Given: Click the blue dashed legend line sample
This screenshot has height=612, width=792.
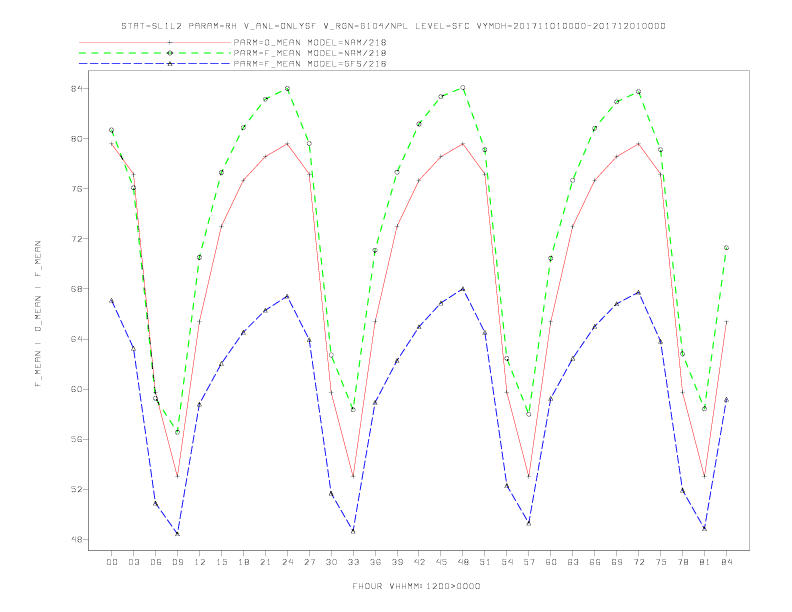Looking at the screenshot, I should point(155,64).
